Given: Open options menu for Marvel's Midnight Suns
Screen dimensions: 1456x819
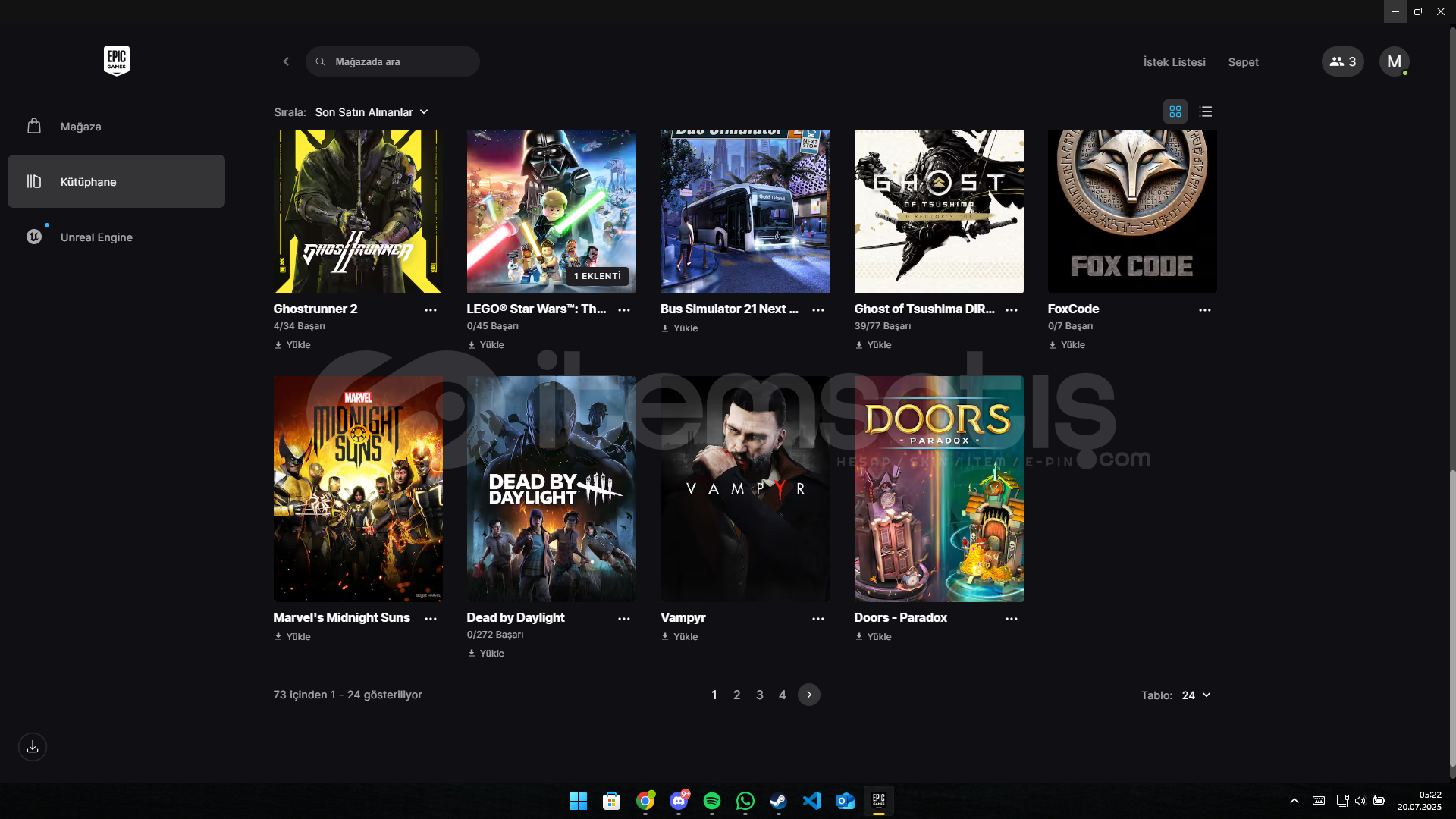Looking at the screenshot, I should (430, 619).
